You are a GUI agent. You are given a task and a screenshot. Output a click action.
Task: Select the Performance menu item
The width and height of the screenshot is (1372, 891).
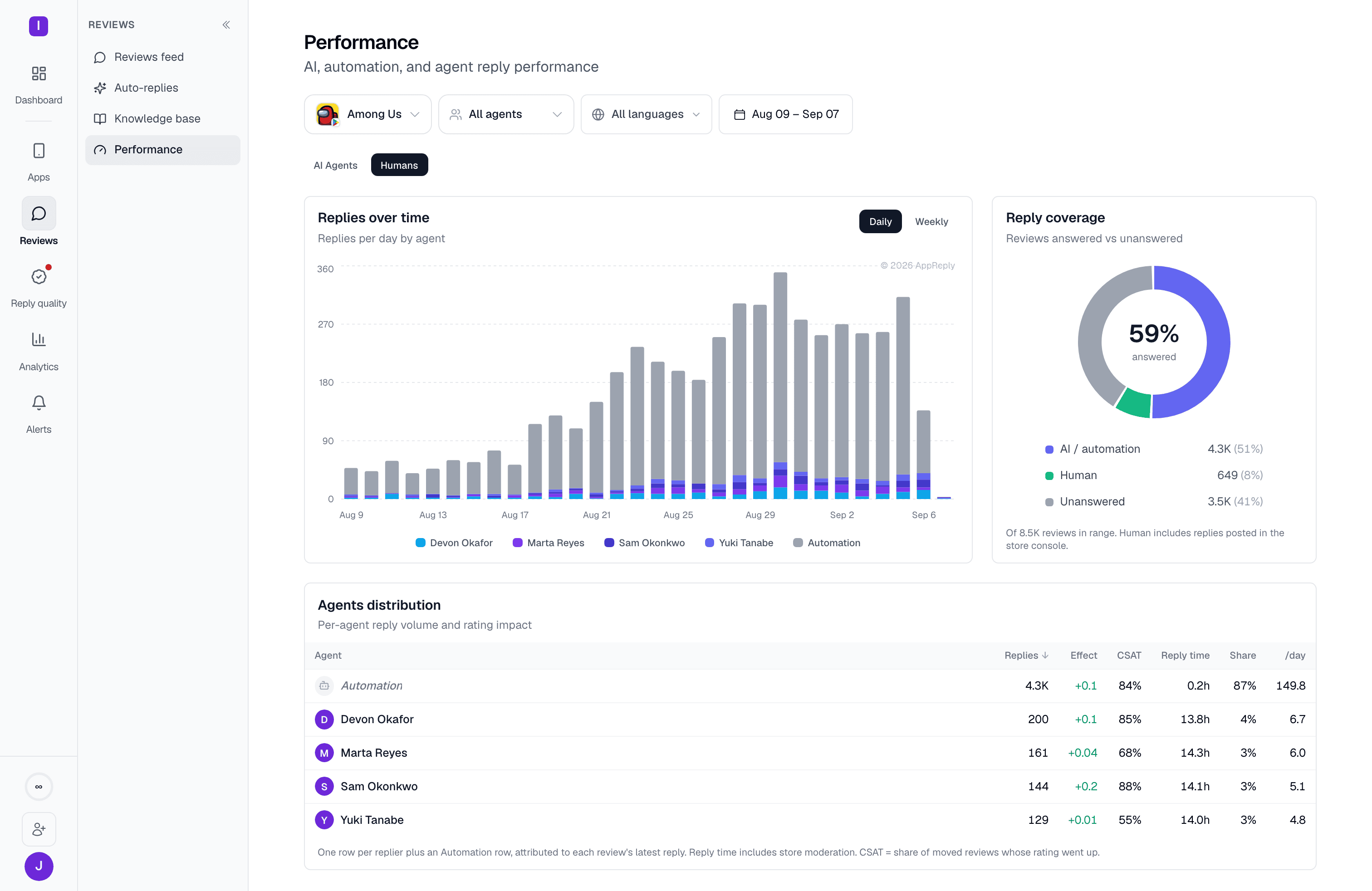(x=162, y=150)
